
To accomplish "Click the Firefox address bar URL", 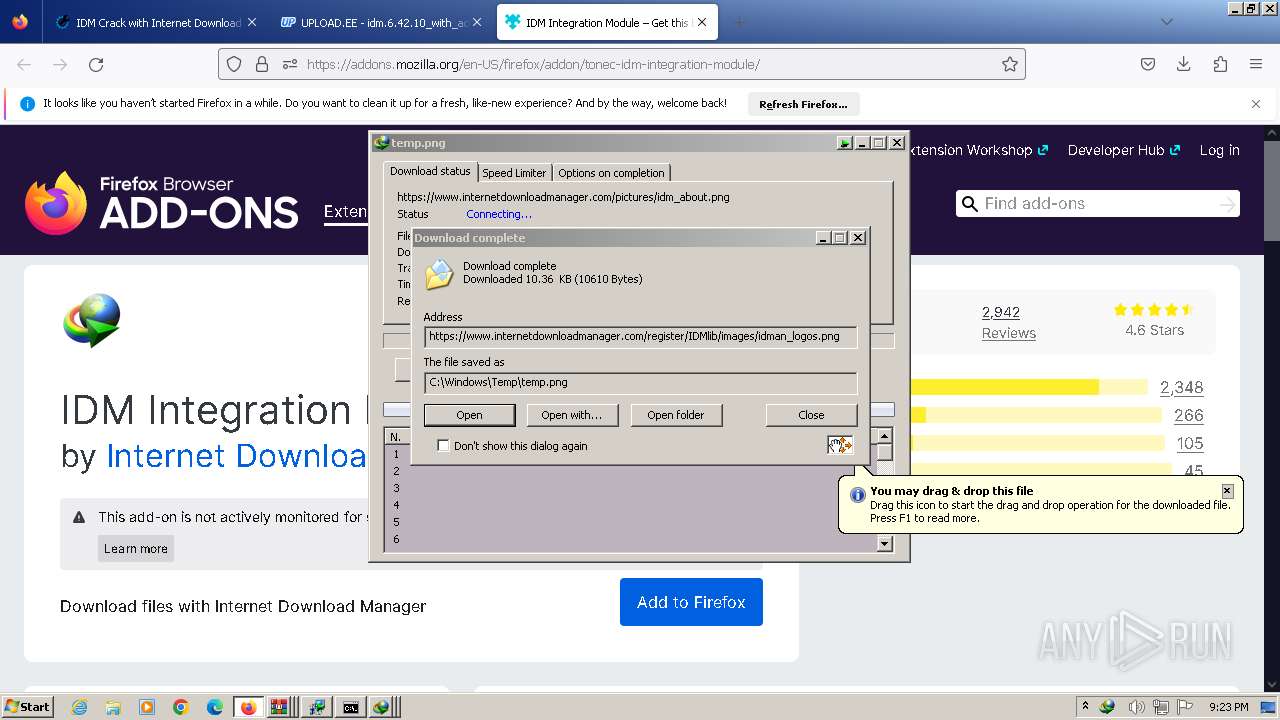I will click(x=533, y=65).
